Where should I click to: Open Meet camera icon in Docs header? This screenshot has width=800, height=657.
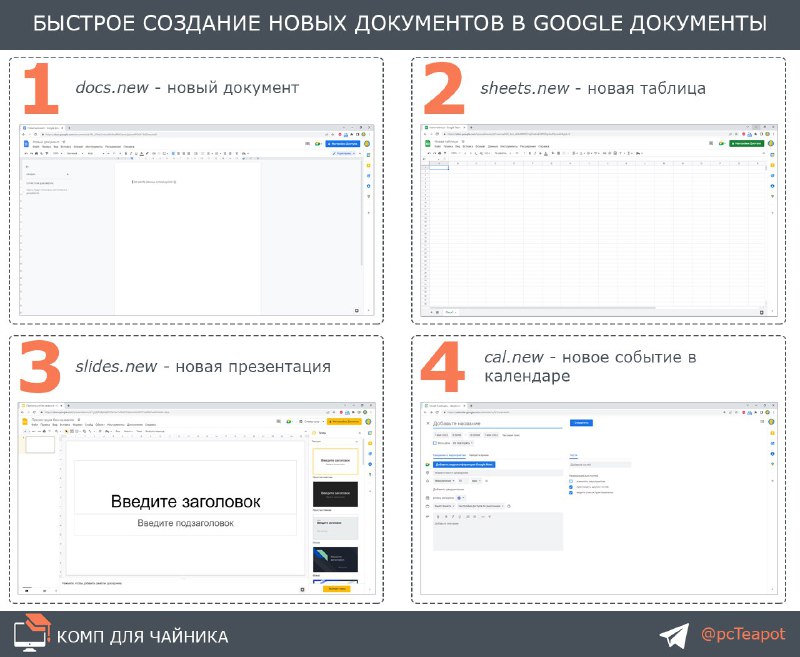click(x=318, y=144)
